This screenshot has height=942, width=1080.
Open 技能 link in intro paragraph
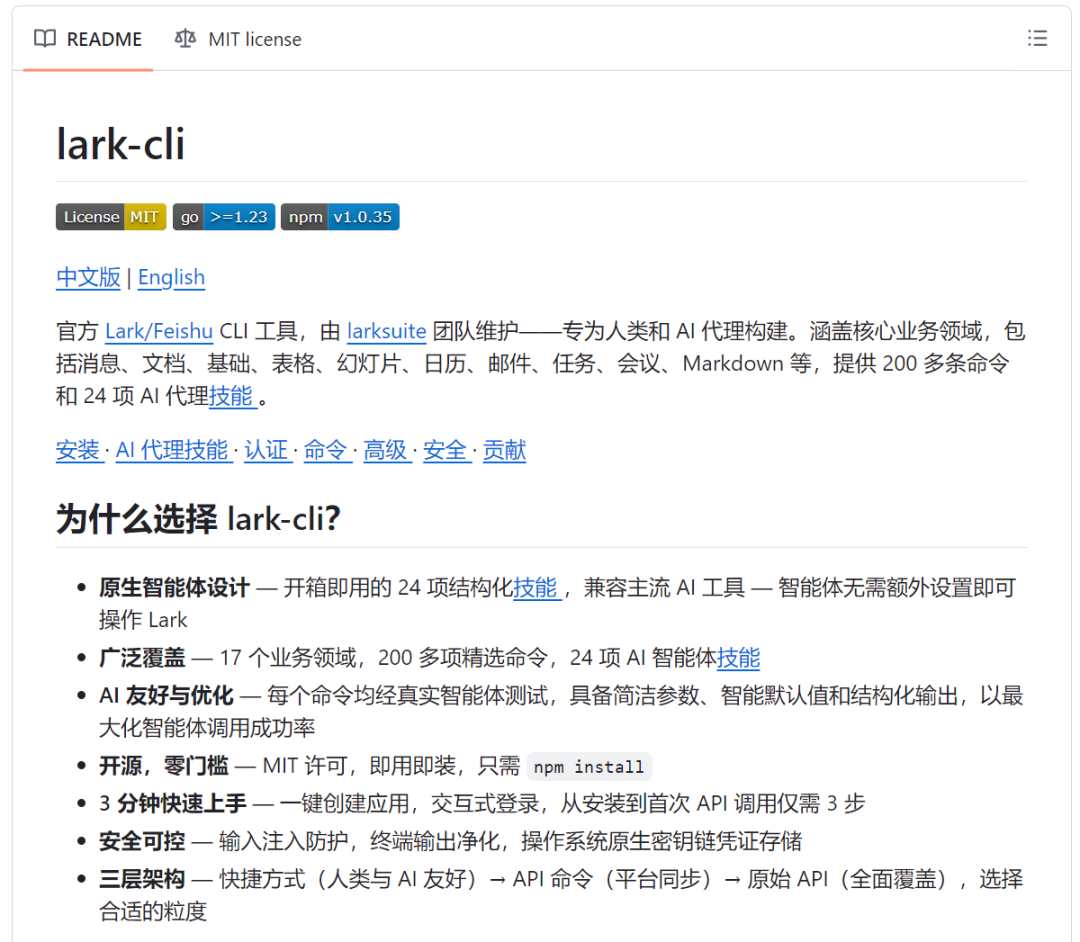[233, 396]
